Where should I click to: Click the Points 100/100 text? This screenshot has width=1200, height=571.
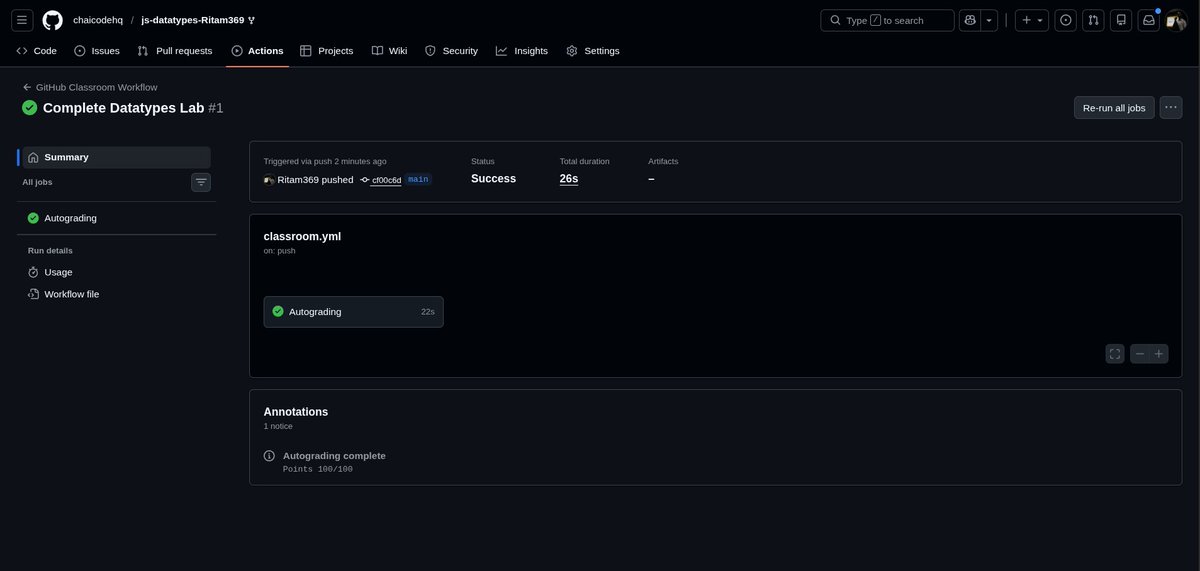pyautogui.click(x=318, y=469)
